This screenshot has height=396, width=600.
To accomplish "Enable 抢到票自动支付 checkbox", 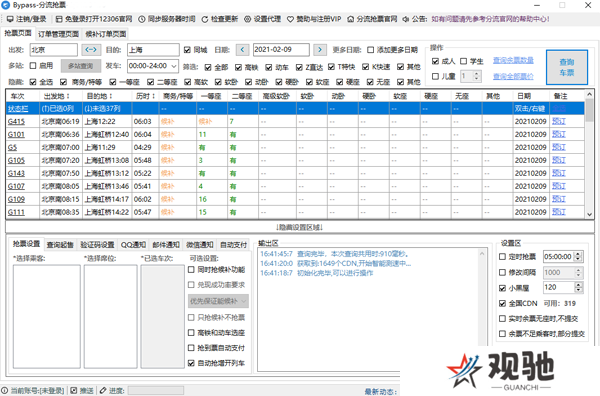I will 191,348.
